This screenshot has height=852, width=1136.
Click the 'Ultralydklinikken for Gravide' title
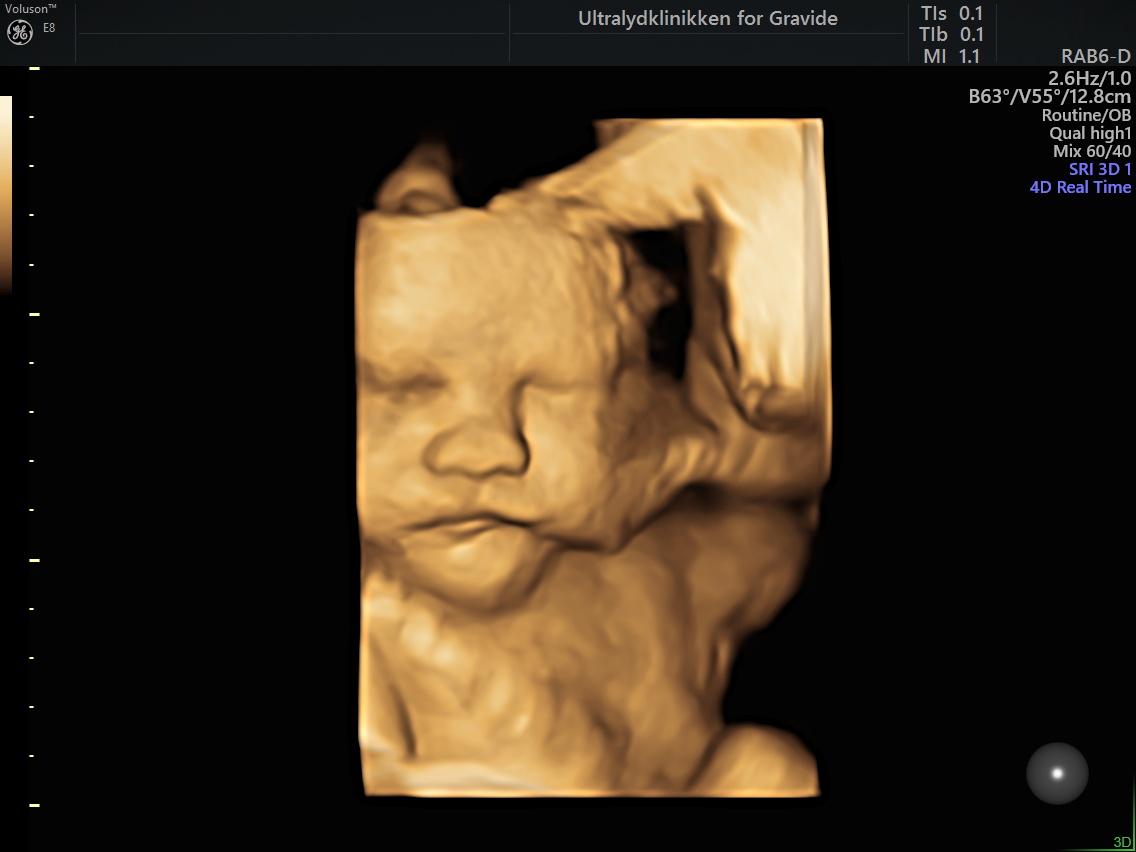(708, 19)
